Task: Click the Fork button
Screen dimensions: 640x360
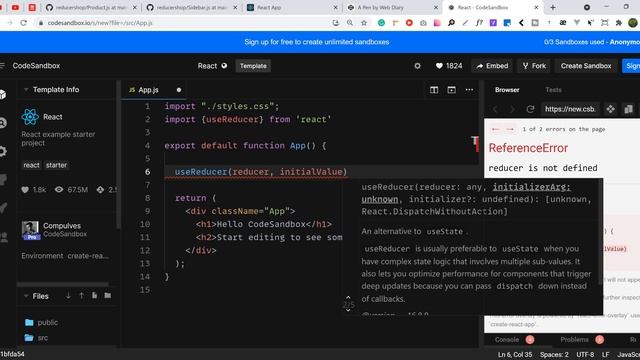Action: click(534, 66)
